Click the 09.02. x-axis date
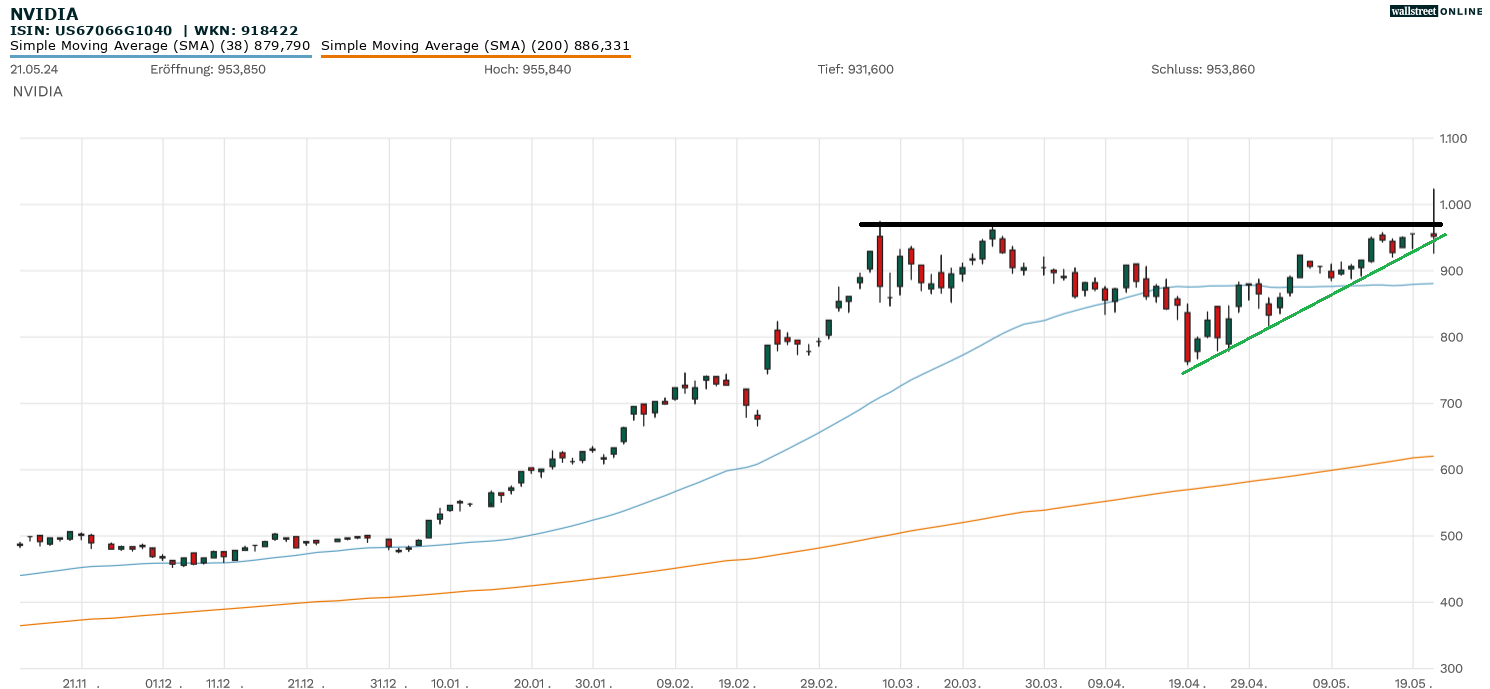This screenshot has width=1490, height=689. click(x=675, y=682)
